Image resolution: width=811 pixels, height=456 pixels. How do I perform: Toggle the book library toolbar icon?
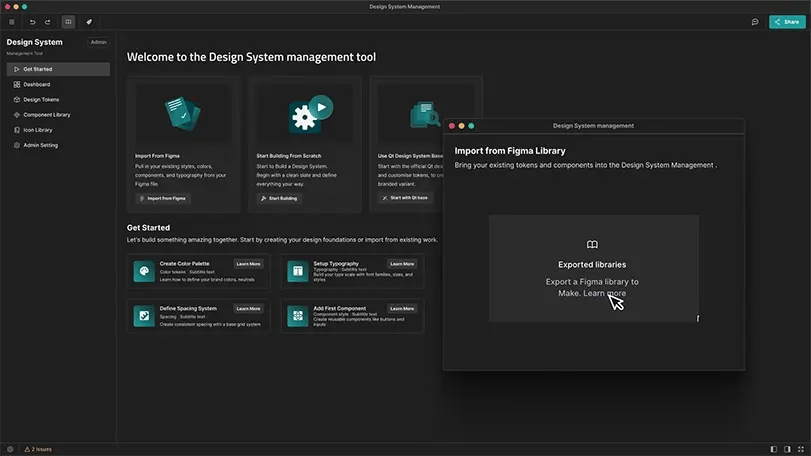click(x=68, y=22)
